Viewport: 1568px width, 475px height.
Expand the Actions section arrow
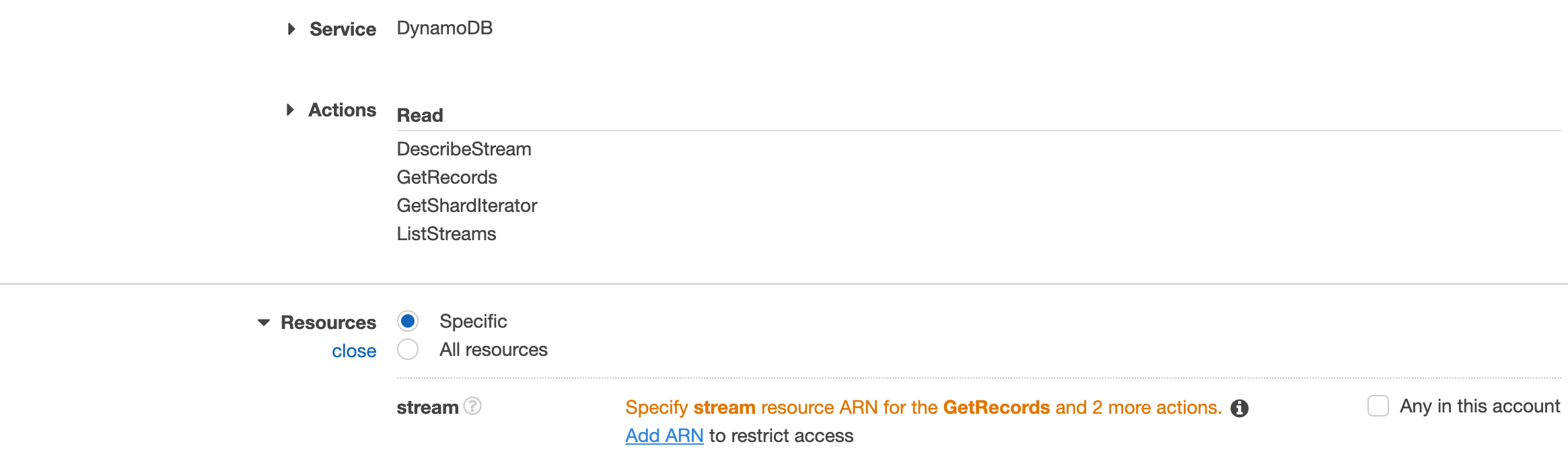click(290, 110)
